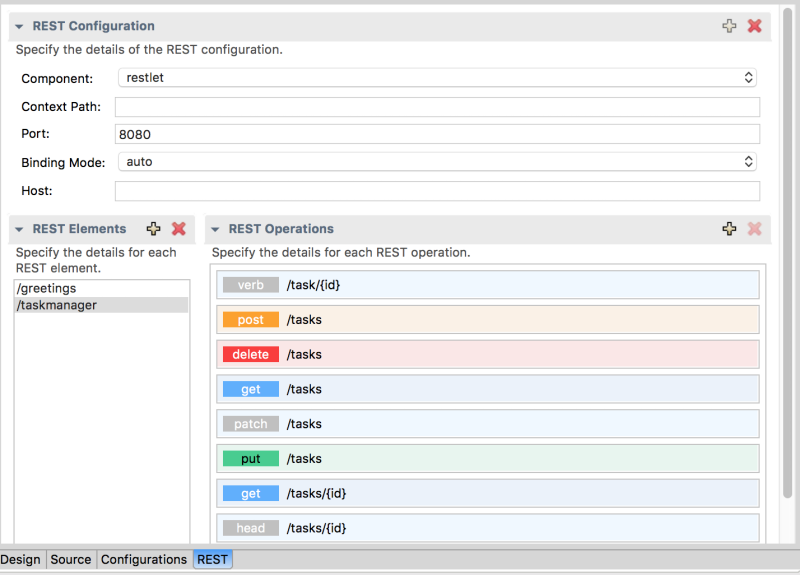Open the Component dropdown showing restlet
This screenshot has height=575, width=800.
click(437, 77)
